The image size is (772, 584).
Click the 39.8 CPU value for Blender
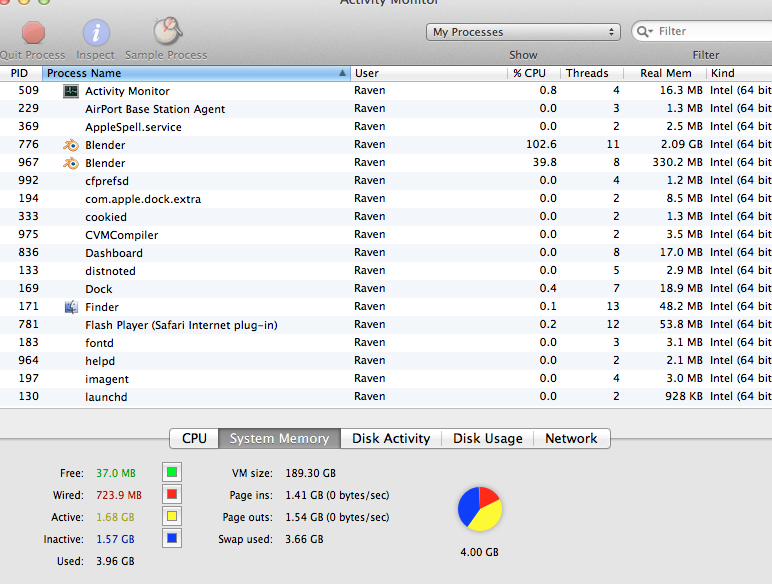545,162
